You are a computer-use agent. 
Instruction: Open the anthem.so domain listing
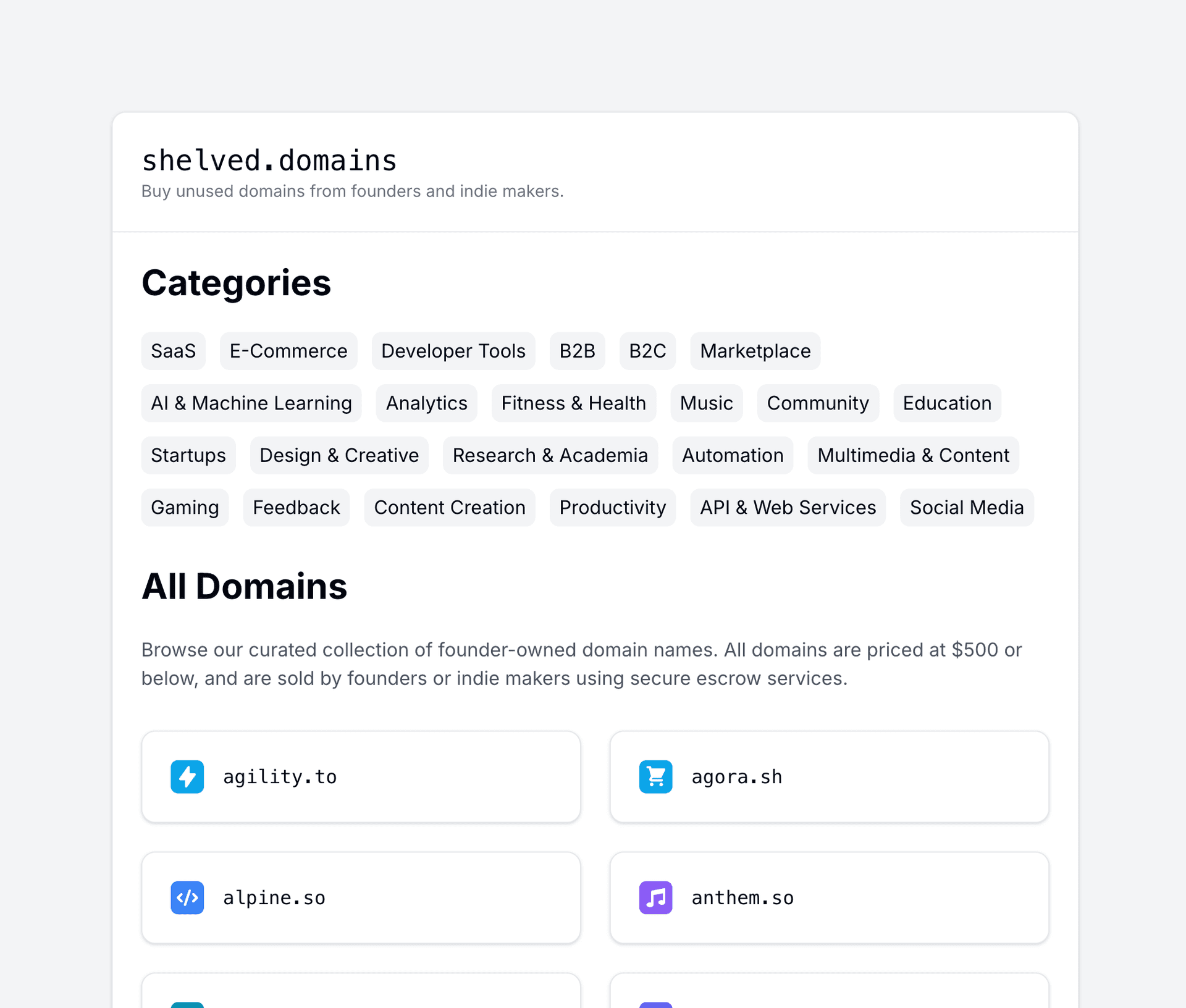[x=829, y=897]
